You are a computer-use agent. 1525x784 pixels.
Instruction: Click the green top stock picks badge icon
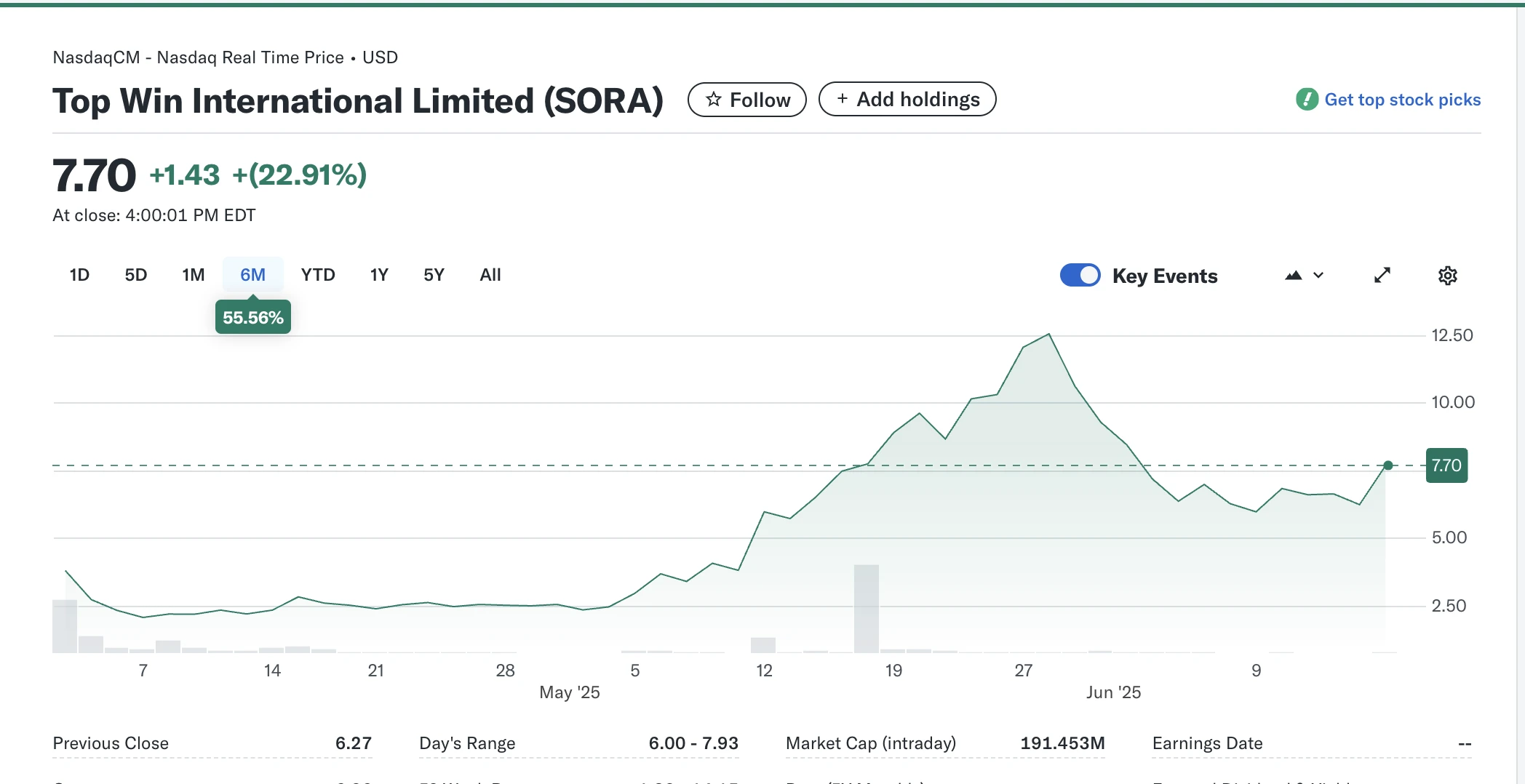1307,100
